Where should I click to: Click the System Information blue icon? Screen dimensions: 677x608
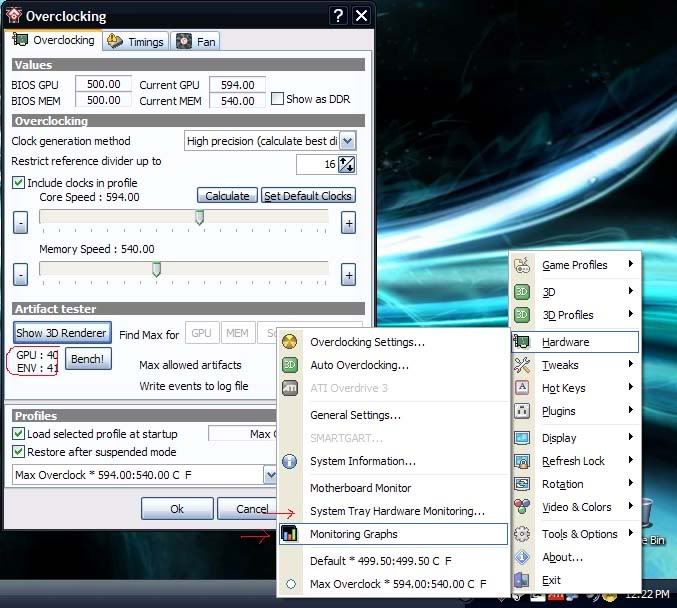point(289,461)
